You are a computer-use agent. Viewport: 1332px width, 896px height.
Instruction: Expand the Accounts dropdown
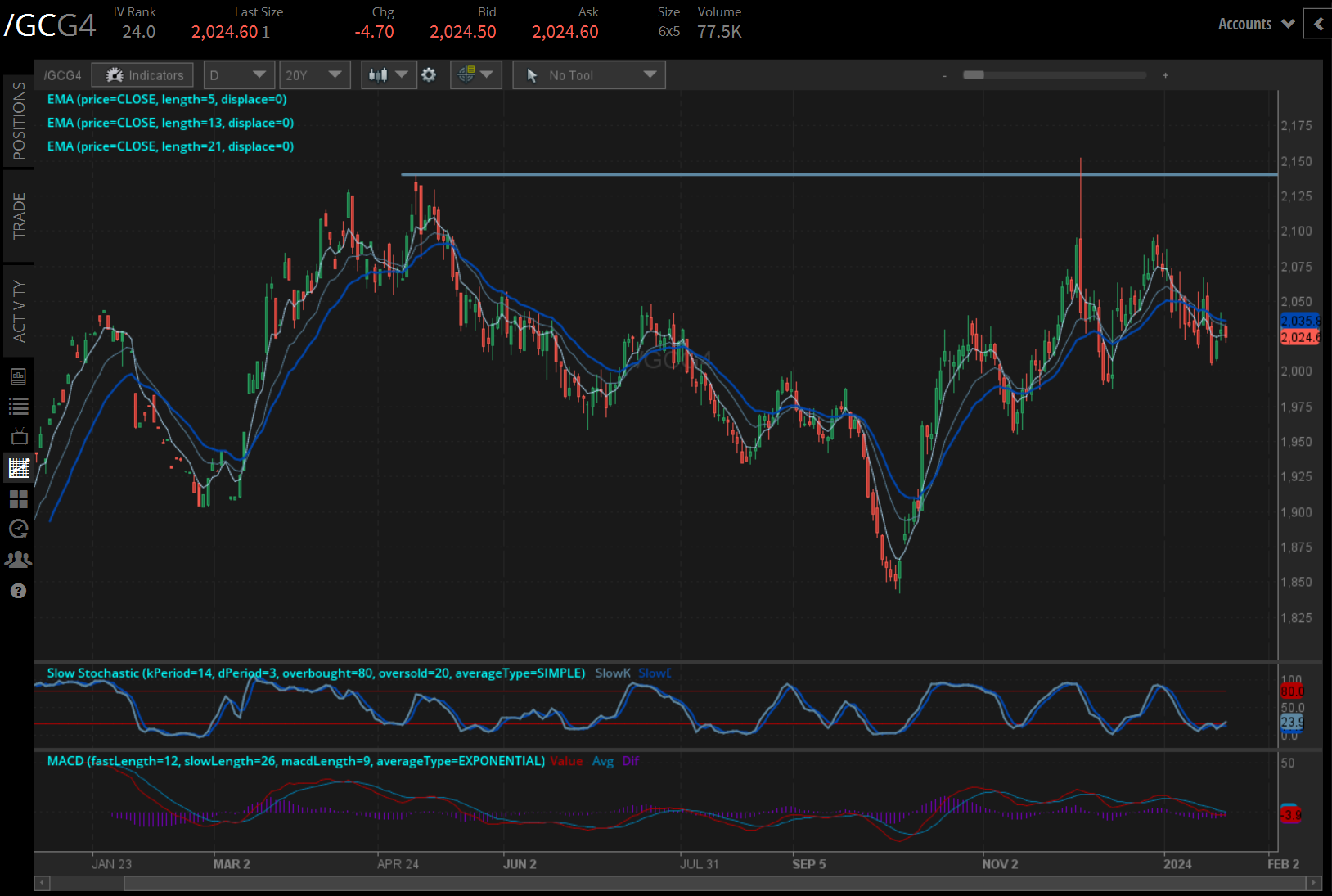1255,24
